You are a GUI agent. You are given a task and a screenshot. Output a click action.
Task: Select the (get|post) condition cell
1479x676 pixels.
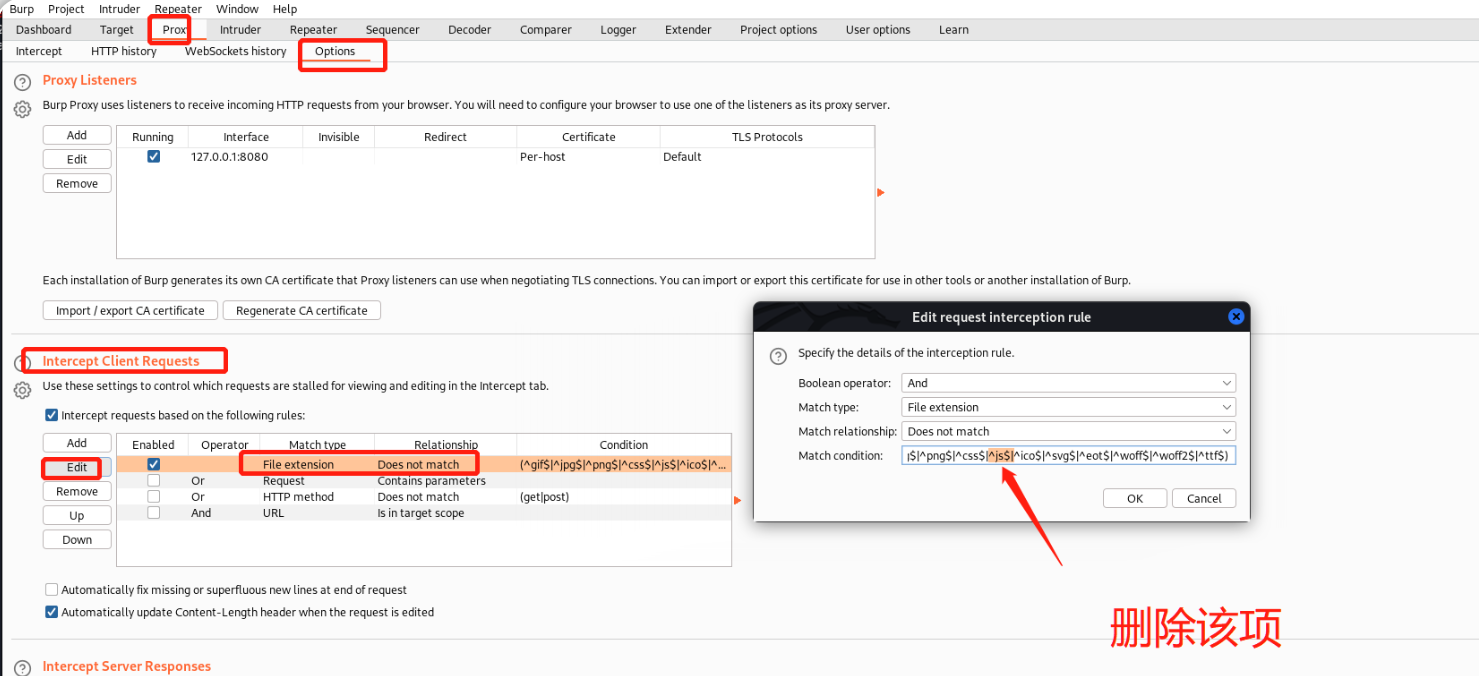tap(624, 497)
